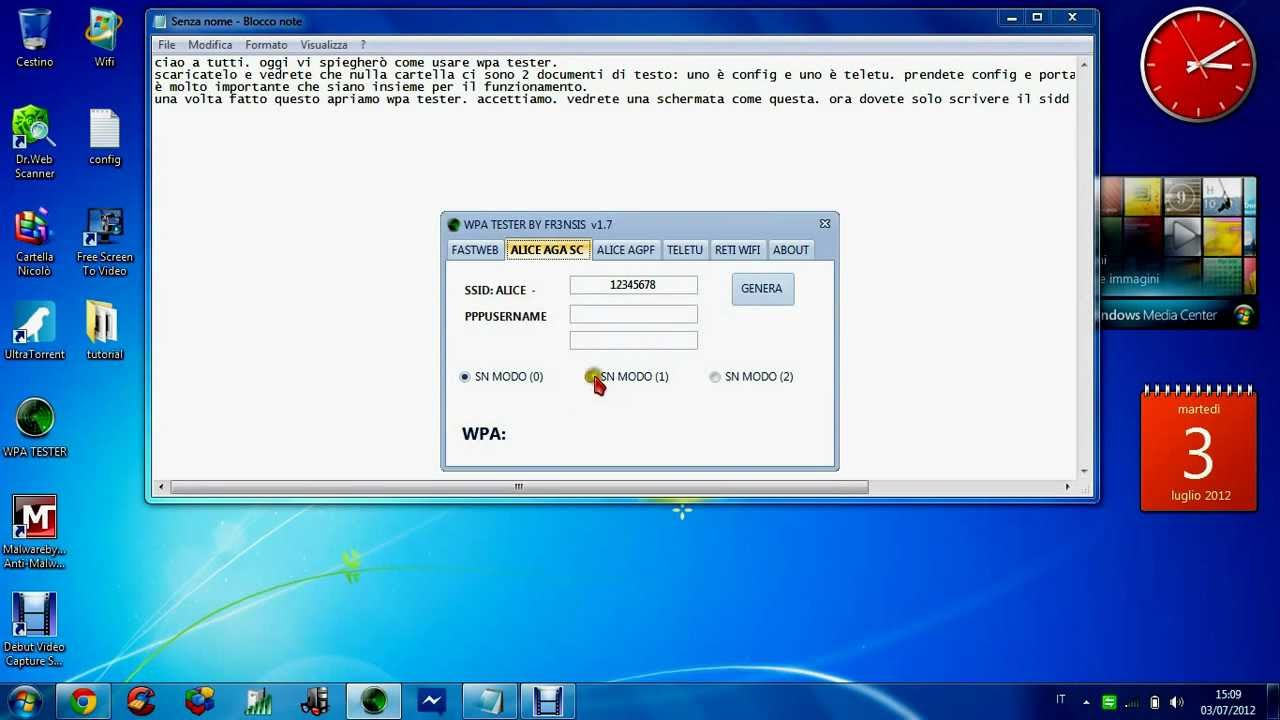Open Notepad File menu
The width and height of the screenshot is (1280, 720).
(167, 45)
